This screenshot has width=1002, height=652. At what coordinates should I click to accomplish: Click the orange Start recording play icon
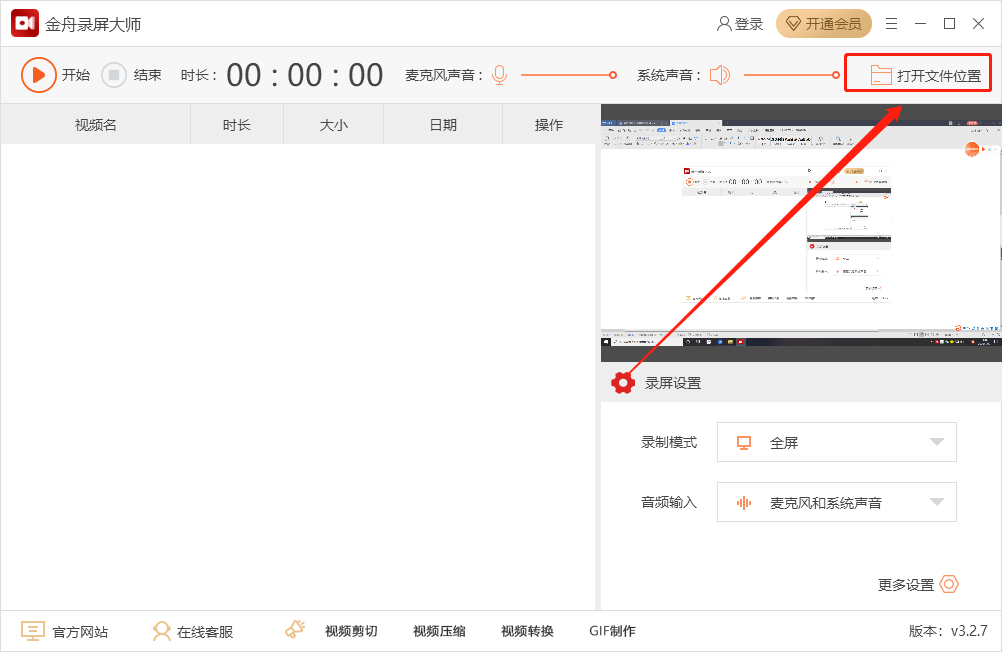click(x=38, y=75)
